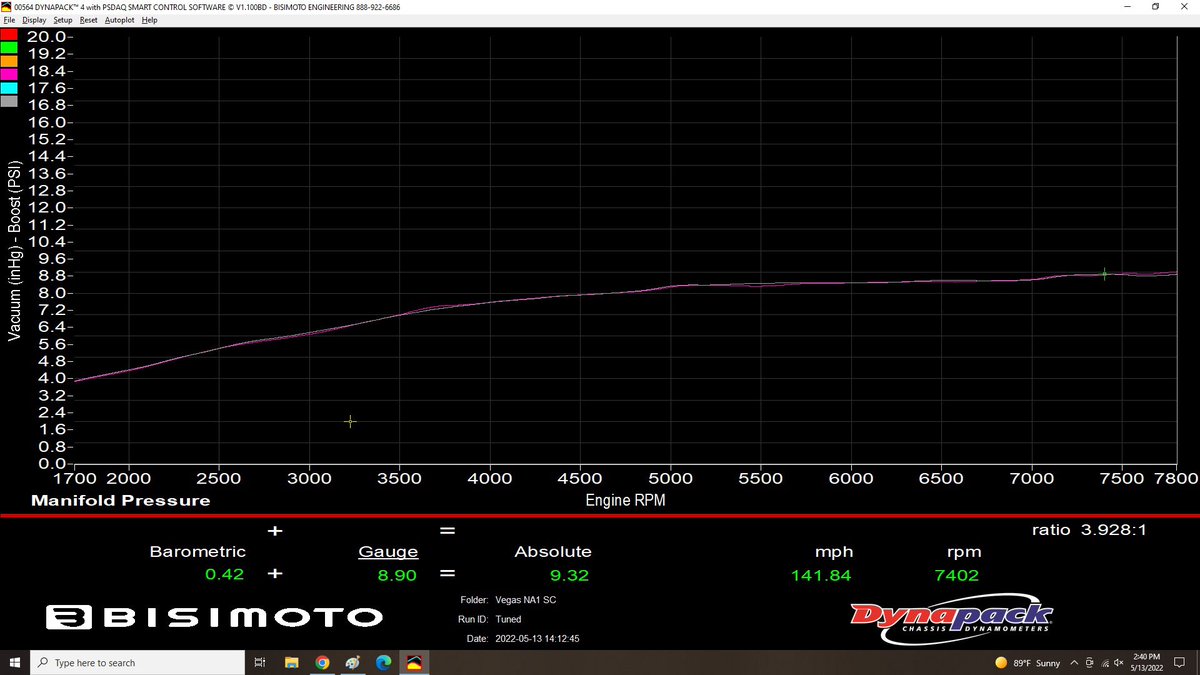The height and width of the screenshot is (675, 1200).
Task: Open Task View from the taskbar
Action: point(260,662)
